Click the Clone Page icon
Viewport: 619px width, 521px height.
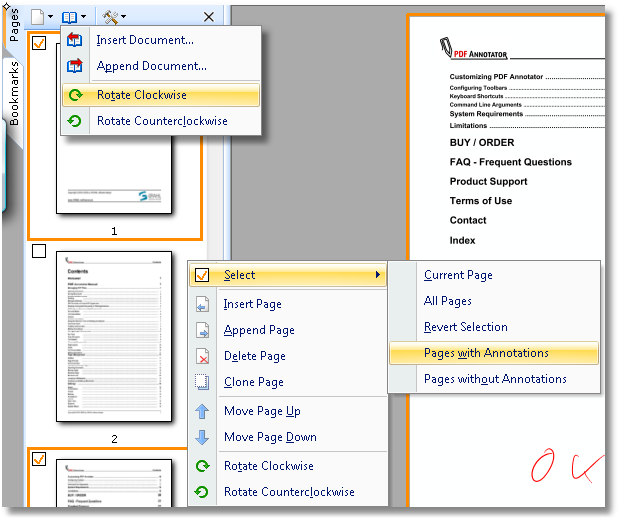pyautogui.click(x=203, y=382)
